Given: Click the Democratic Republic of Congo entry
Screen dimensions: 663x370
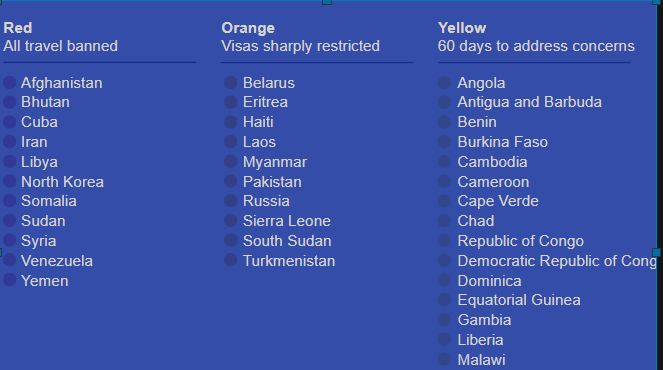Looking at the screenshot, I should click(557, 261).
